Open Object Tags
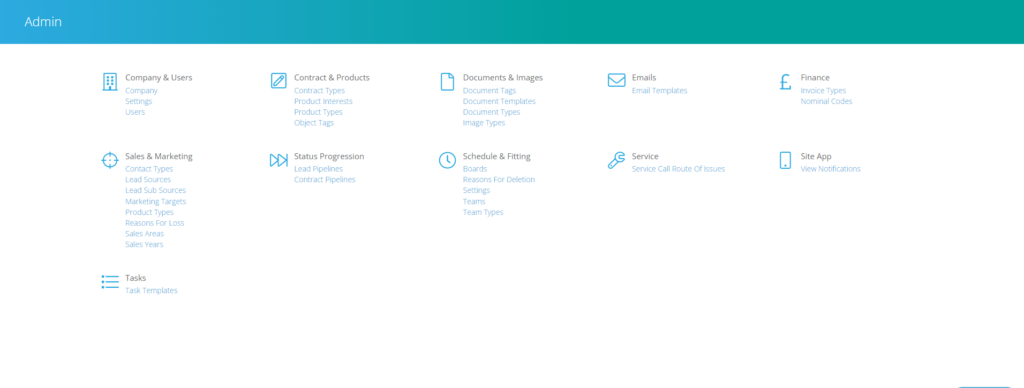 [x=313, y=123]
